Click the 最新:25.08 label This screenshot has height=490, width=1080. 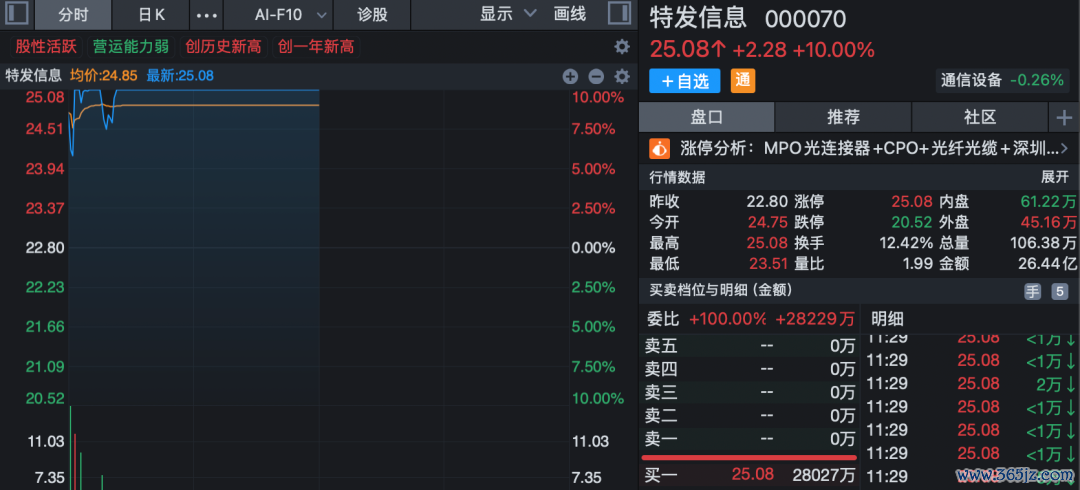pos(180,76)
